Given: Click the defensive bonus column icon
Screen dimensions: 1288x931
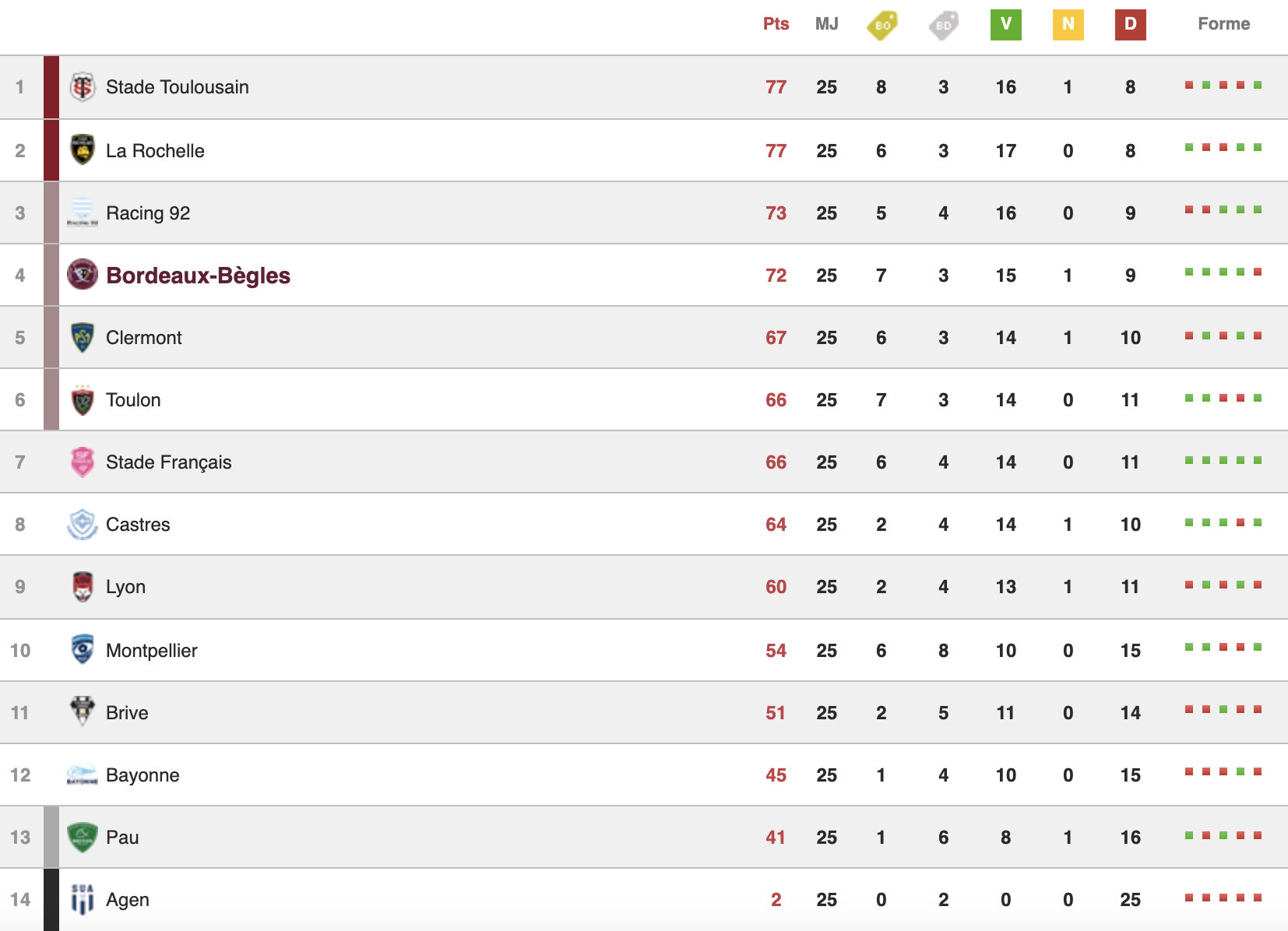Looking at the screenshot, I should [943, 25].
